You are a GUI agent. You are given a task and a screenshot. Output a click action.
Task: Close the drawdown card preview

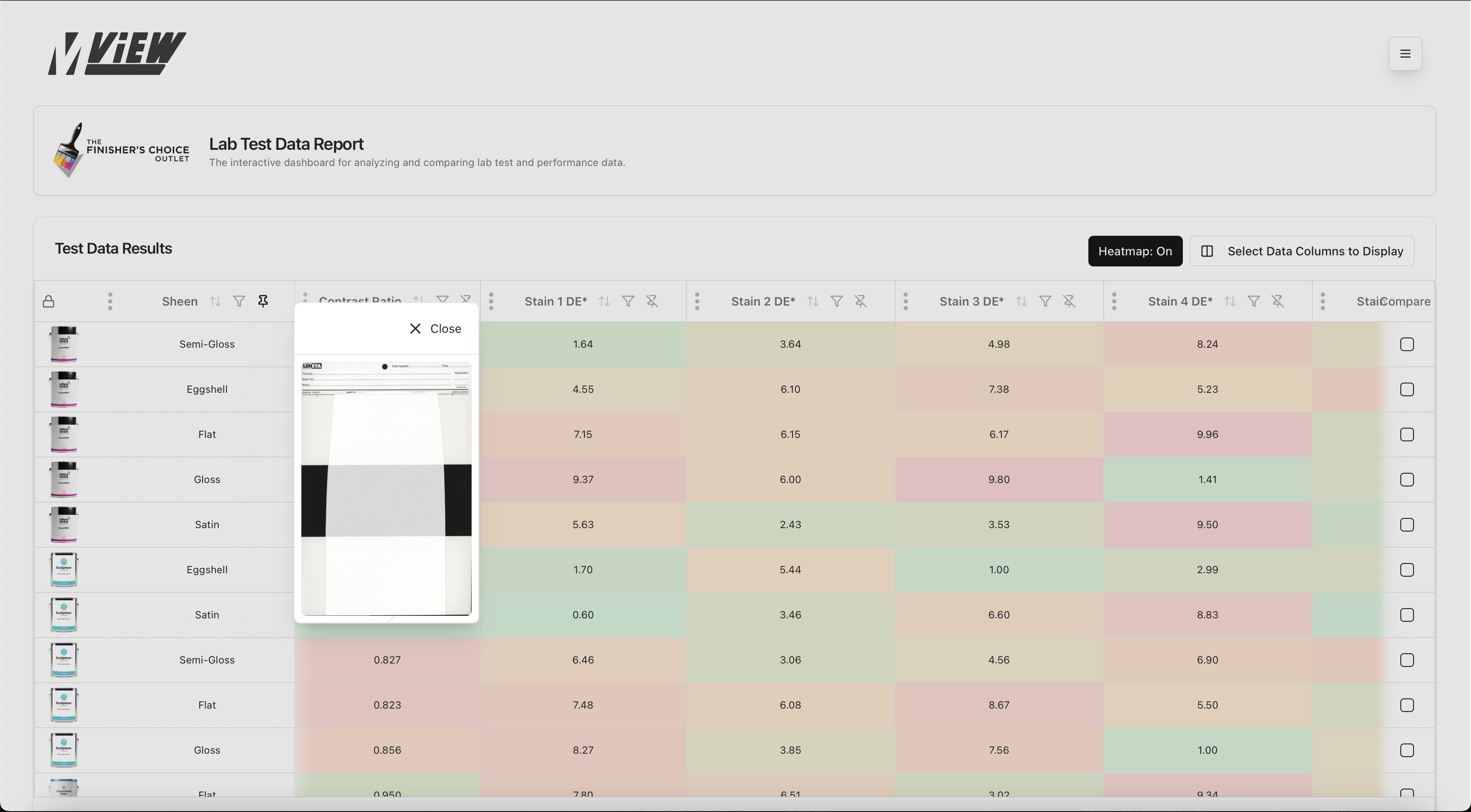434,329
